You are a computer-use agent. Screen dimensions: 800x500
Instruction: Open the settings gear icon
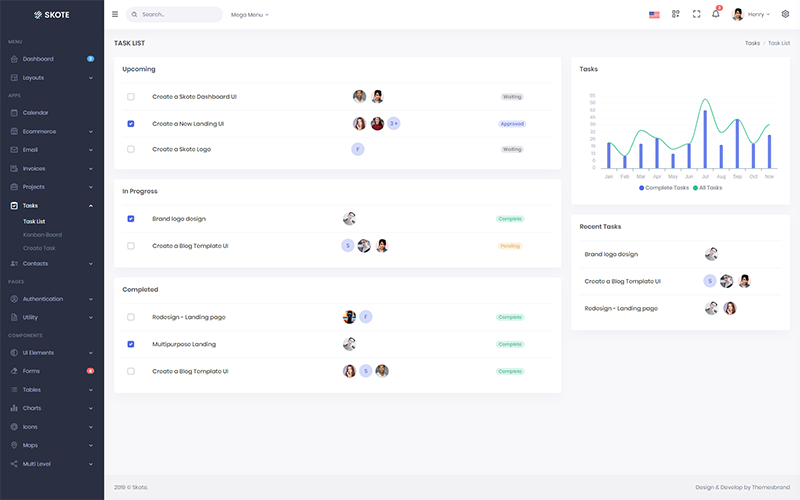[785, 15]
